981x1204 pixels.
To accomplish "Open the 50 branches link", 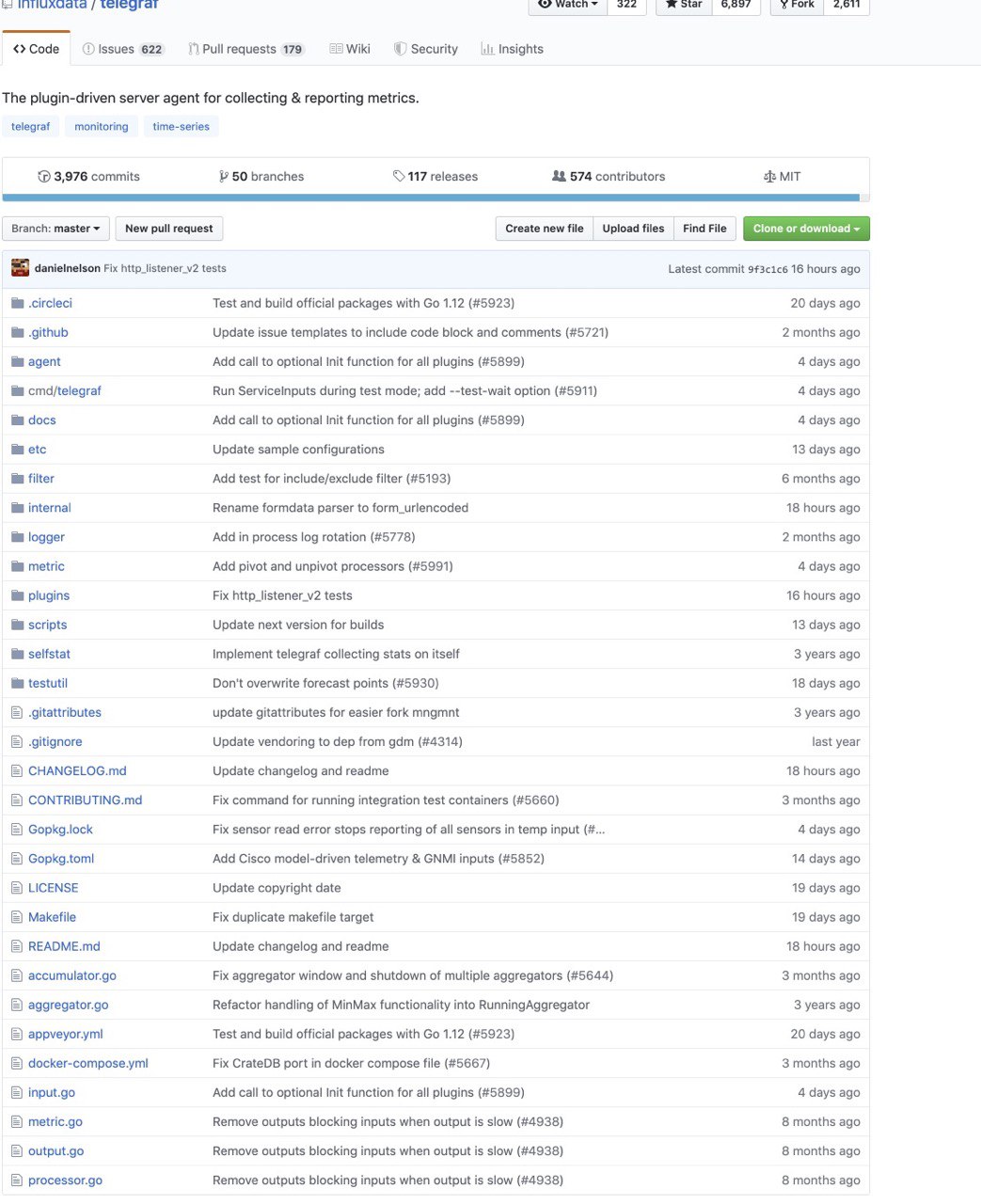I will tap(261, 176).
